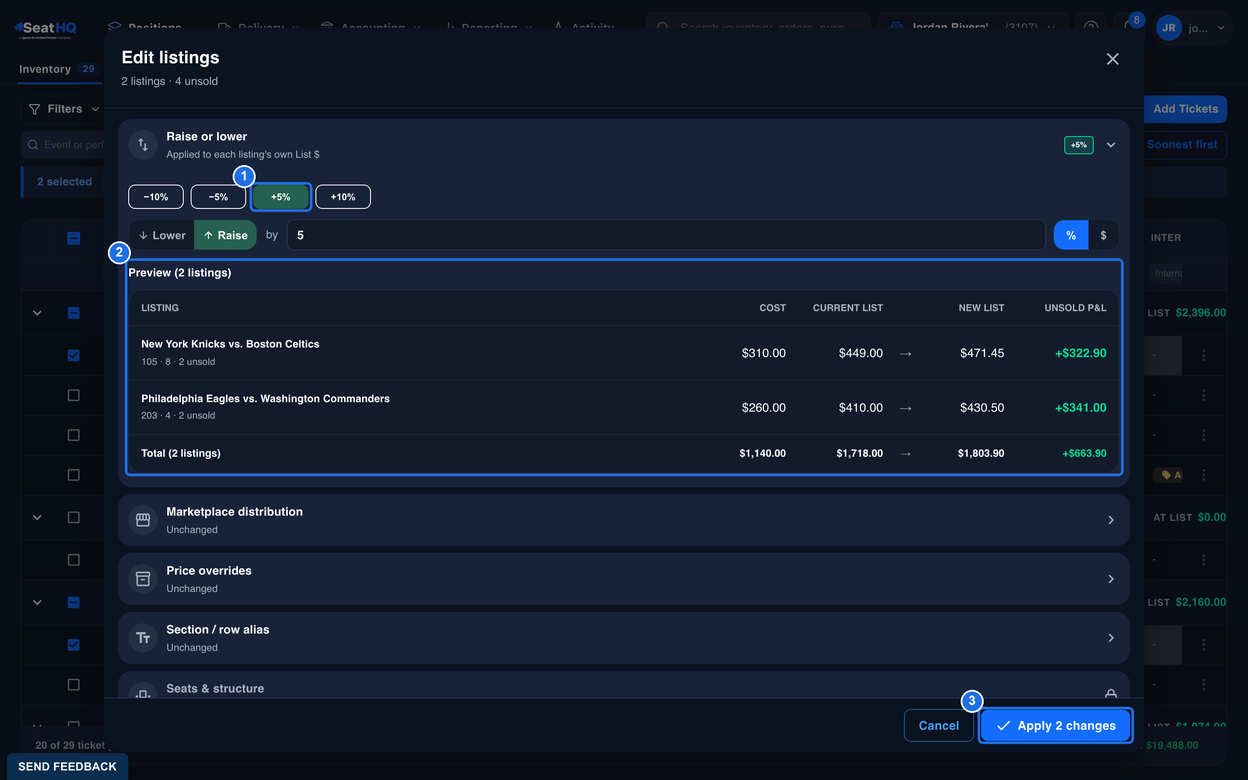Viewport: 1248px width, 780px height.
Task: Click the Raise or lower arrows icon
Action: point(143,145)
